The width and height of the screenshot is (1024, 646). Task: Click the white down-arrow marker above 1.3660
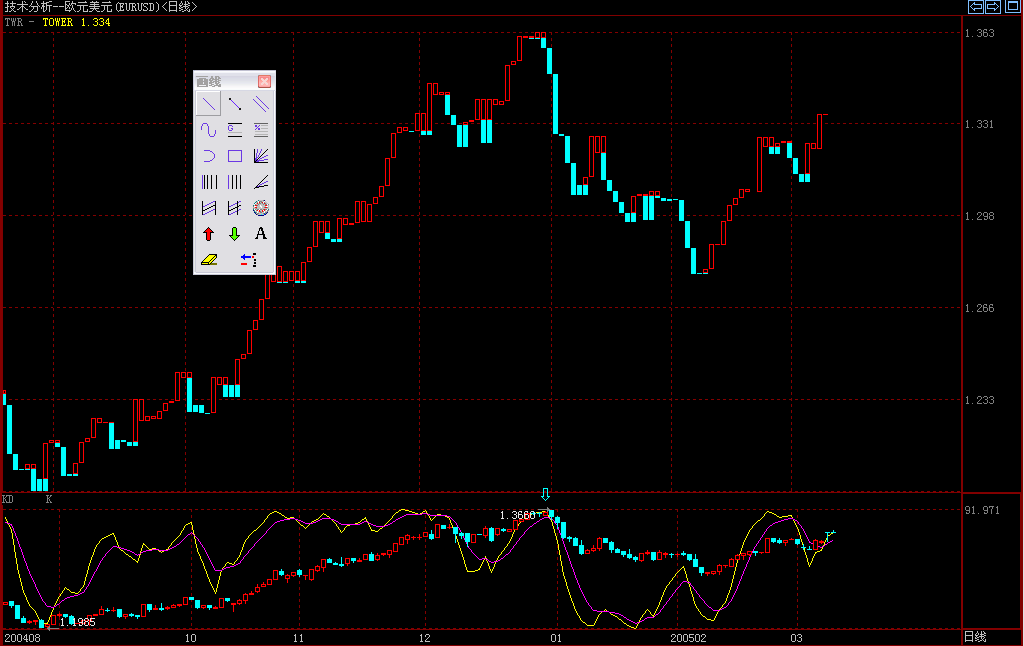click(545, 494)
